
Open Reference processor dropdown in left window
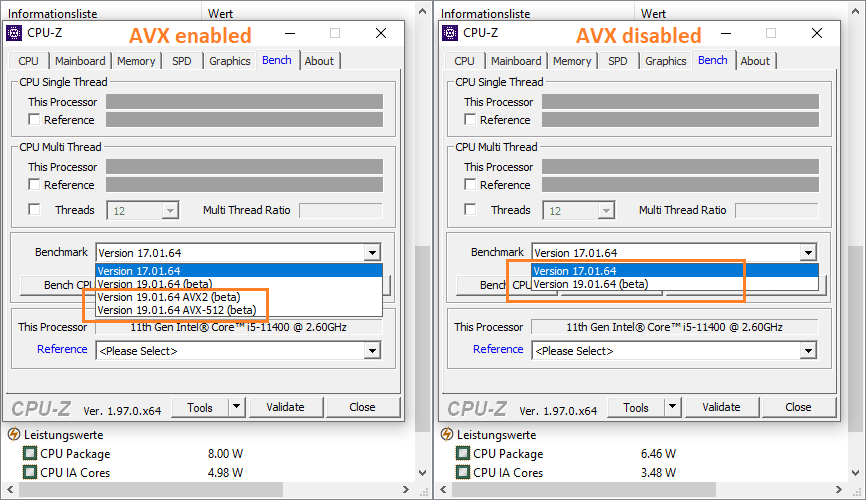click(372, 351)
